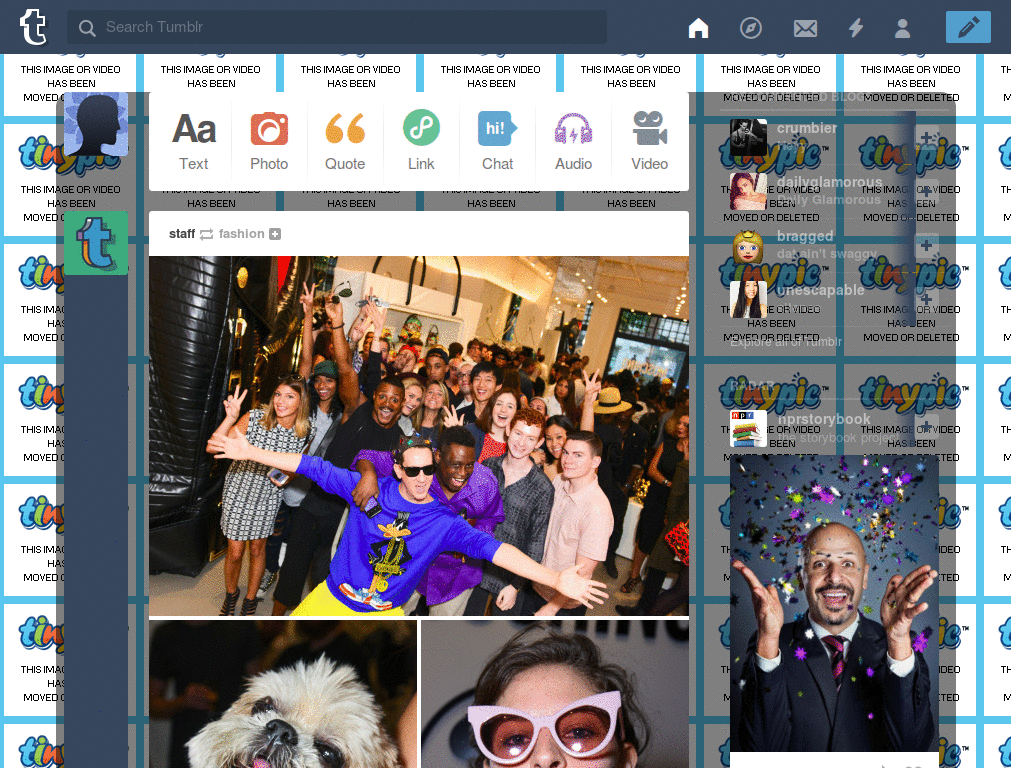This screenshot has width=1024, height=768.
Task: Open the unescapable recommended blog
Action: pos(820,289)
